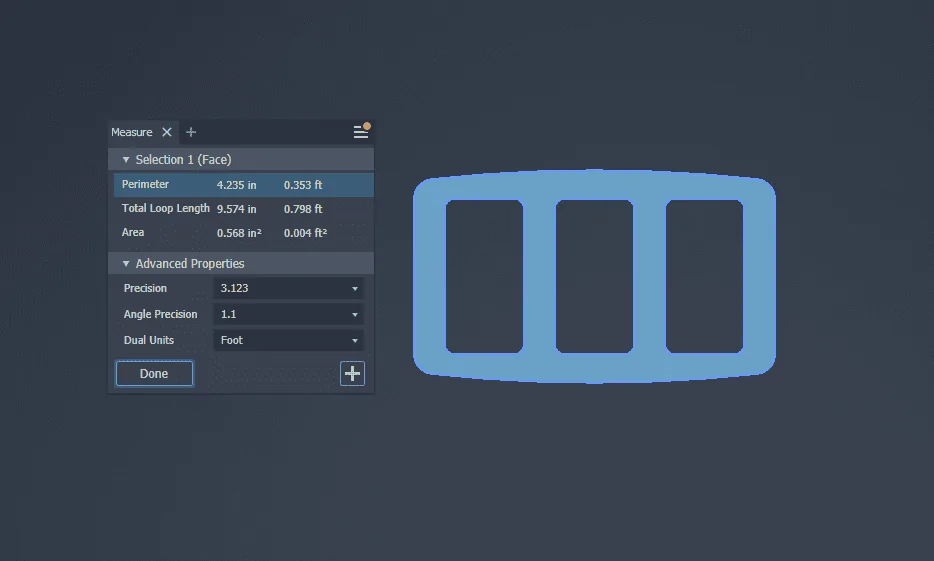Click the middle rectangular cutout in the shape
934x561 pixels.
tap(594, 276)
